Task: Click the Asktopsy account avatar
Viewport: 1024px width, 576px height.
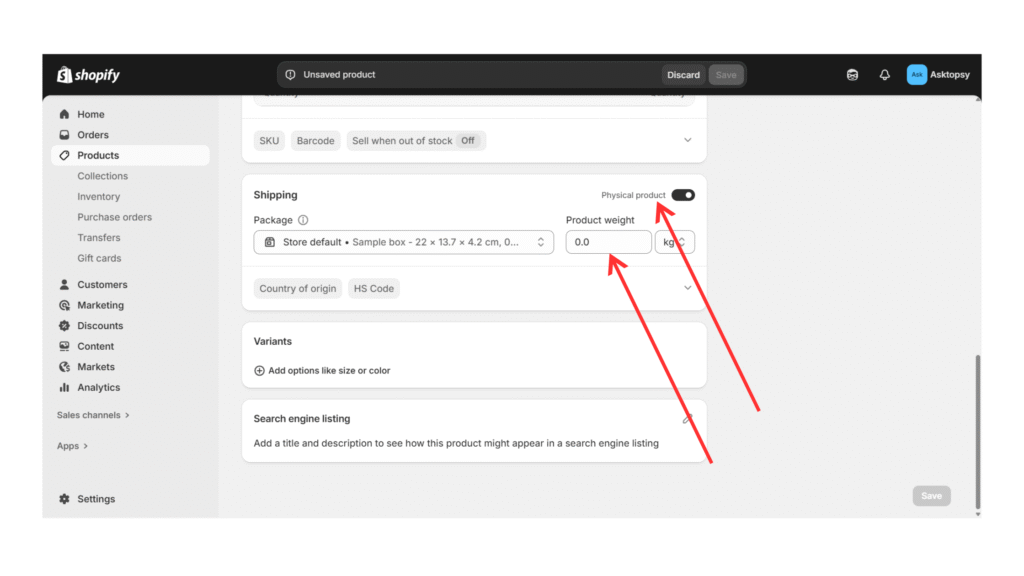Action: [x=916, y=75]
